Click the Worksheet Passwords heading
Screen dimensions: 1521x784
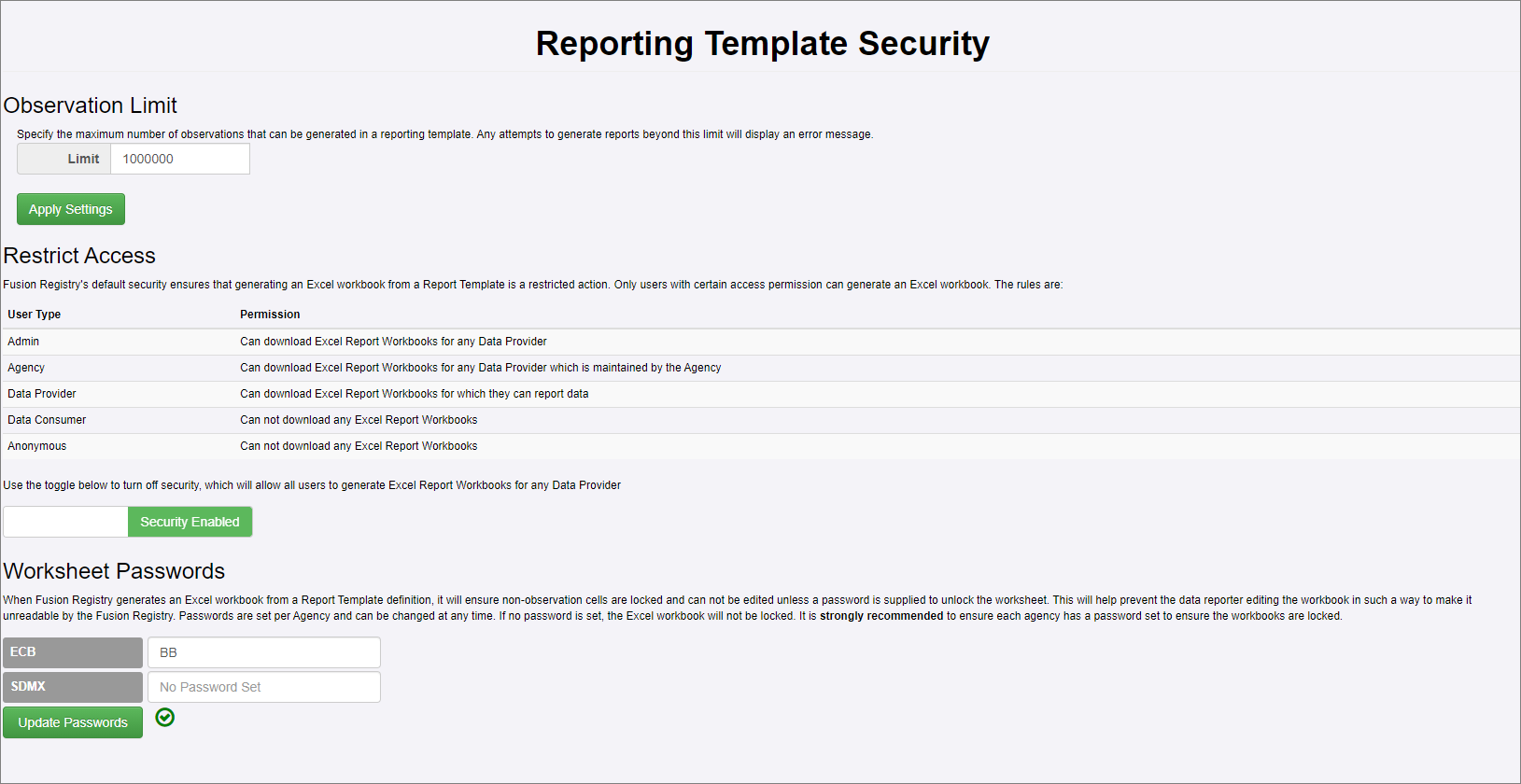coord(114,571)
